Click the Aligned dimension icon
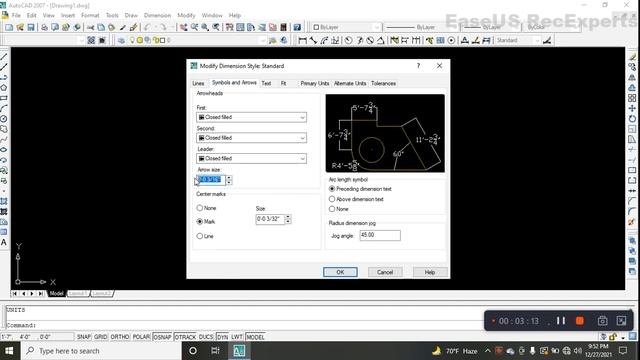Viewport: 640px width, 360px height. [x=313, y=40]
